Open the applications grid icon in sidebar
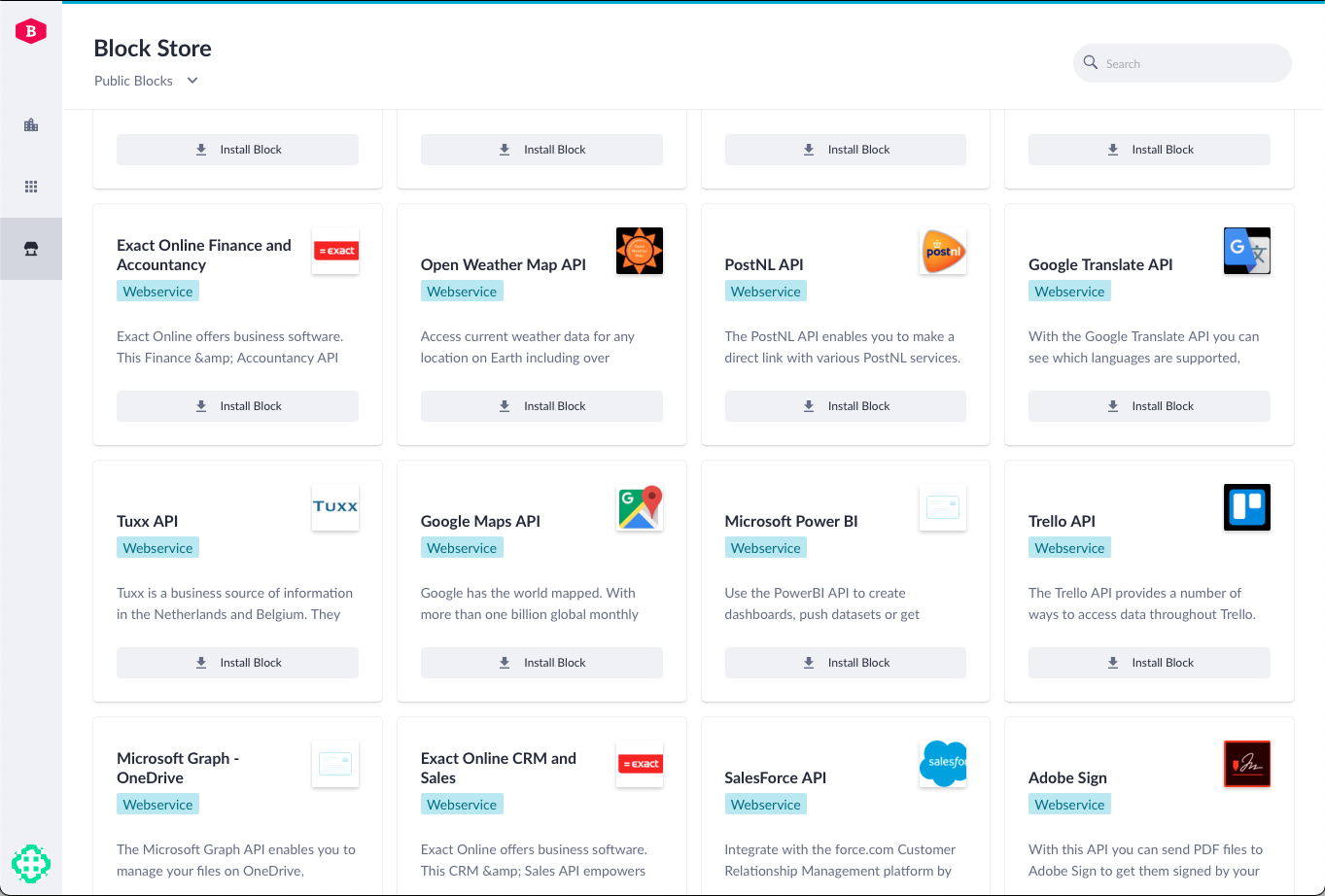Screen dimensions: 1325x896 coord(30,186)
